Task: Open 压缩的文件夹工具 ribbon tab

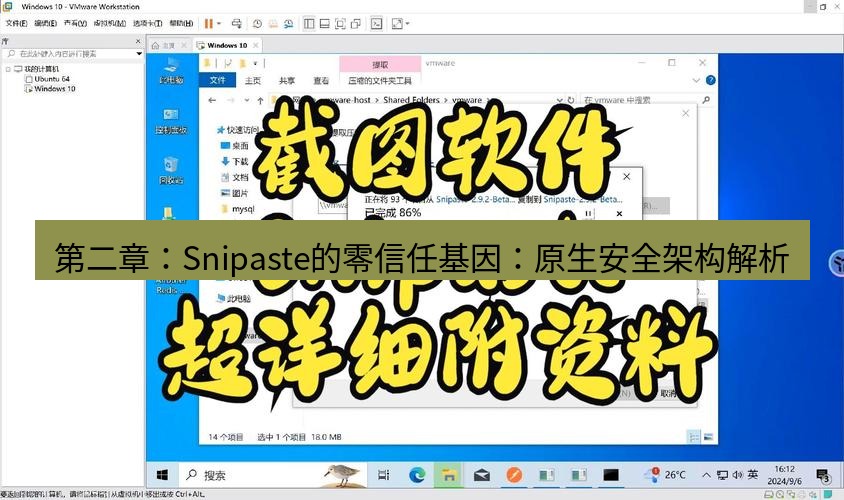Action: [380, 80]
